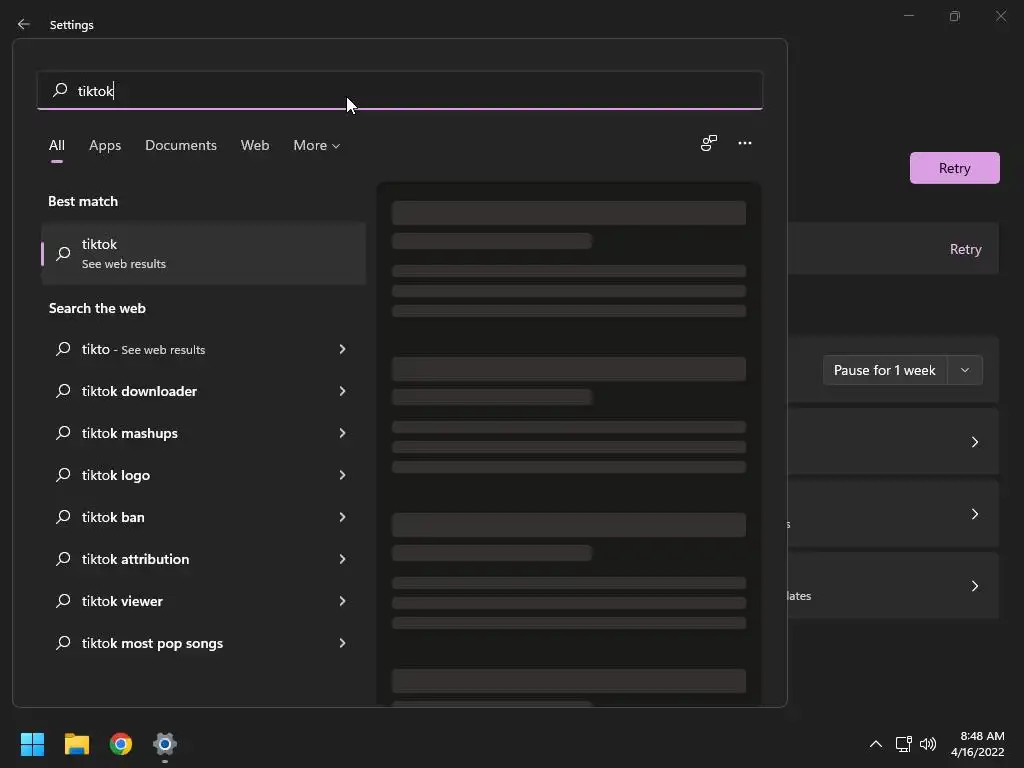The width and height of the screenshot is (1024, 768).
Task: Open the Windows Start menu
Action: (x=32, y=744)
